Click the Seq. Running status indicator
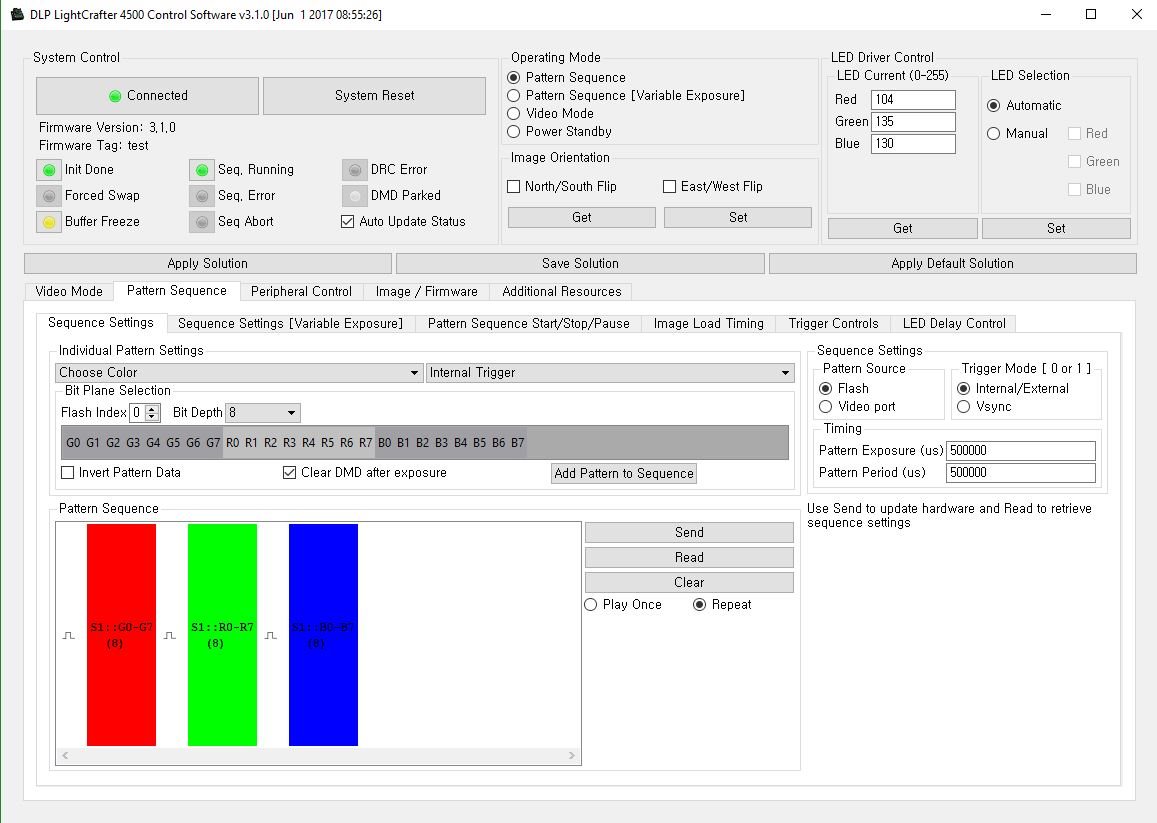 point(202,170)
